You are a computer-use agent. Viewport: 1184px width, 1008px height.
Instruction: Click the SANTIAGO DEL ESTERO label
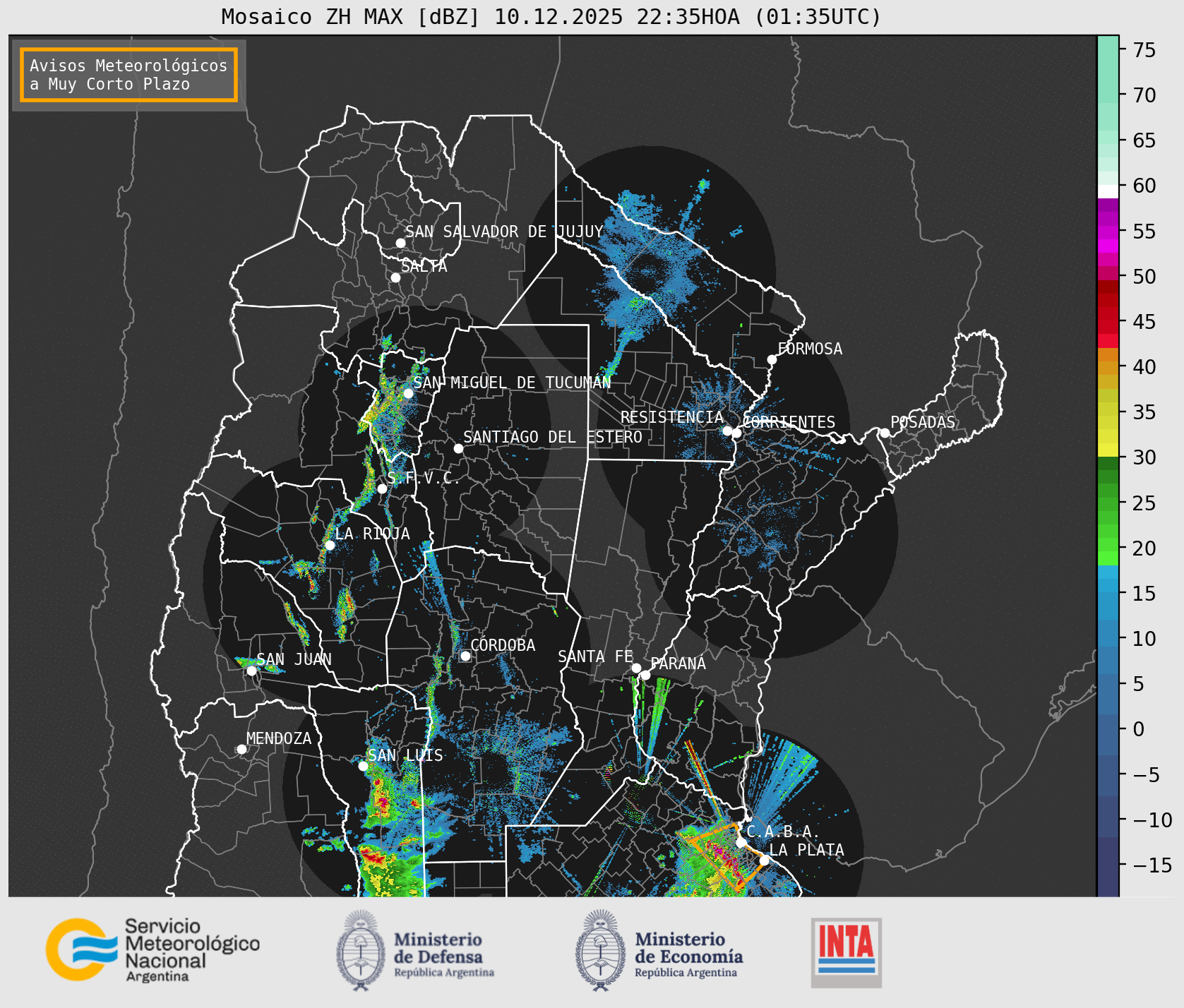pos(553,437)
